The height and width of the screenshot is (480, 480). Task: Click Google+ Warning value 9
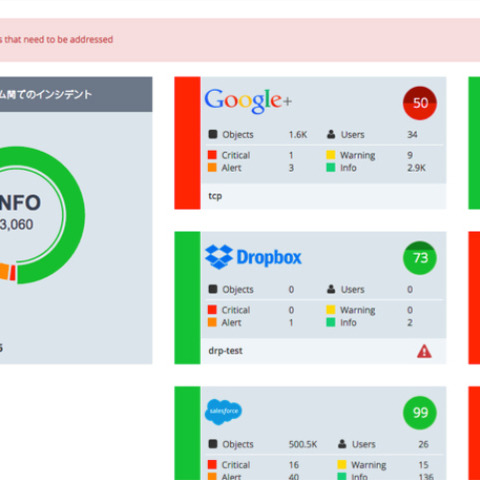[x=410, y=155]
